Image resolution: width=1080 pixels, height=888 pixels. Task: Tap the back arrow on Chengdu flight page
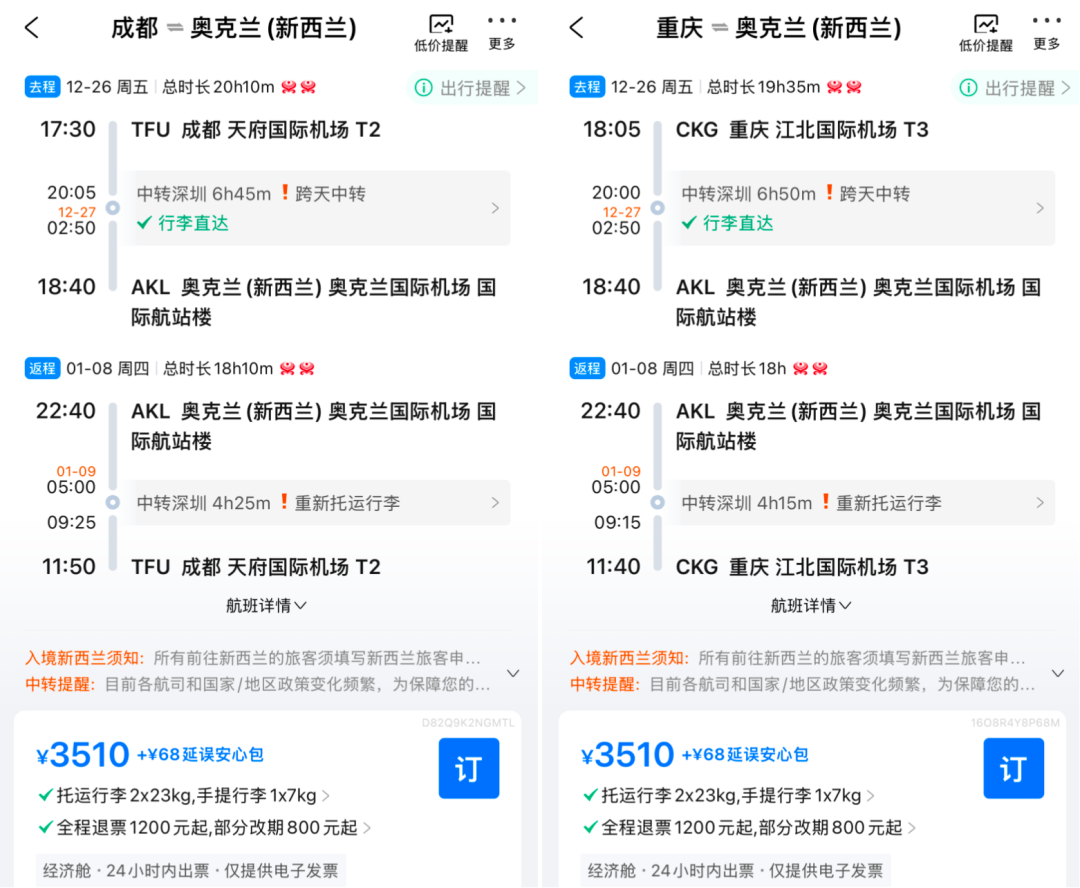click(x=31, y=29)
